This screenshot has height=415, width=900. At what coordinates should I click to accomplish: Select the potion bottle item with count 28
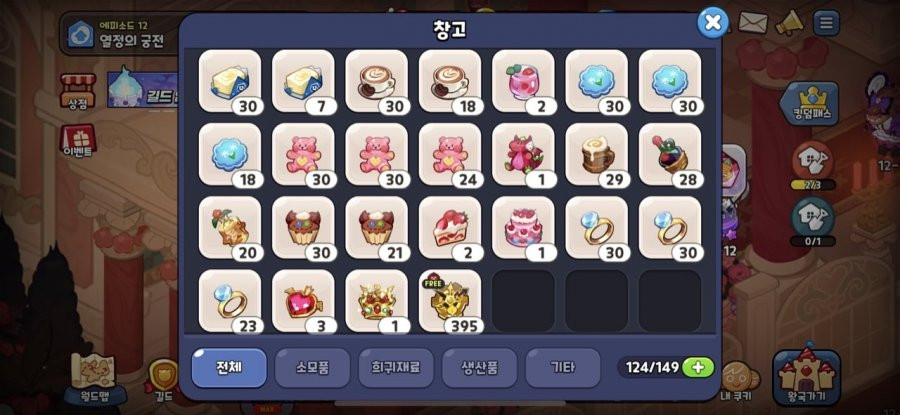pos(670,154)
